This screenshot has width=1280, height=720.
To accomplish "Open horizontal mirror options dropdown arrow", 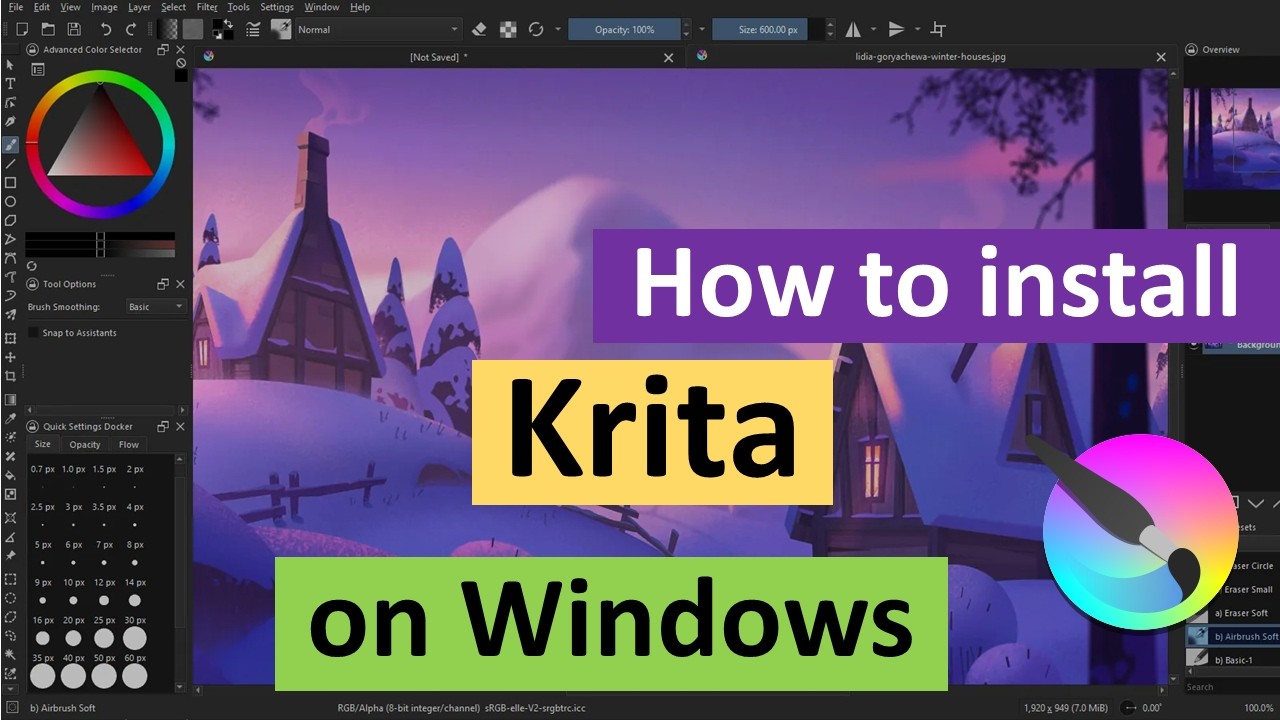I will point(873,29).
